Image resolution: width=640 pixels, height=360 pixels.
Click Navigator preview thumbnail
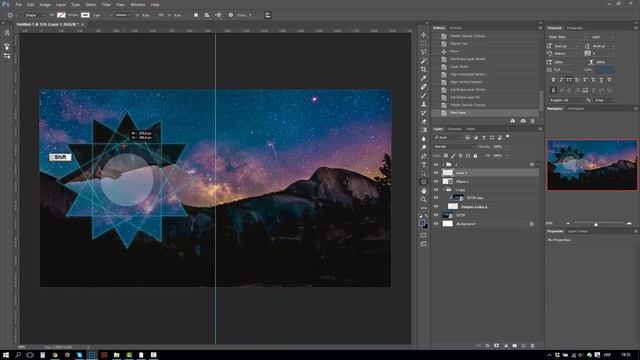point(592,165)
